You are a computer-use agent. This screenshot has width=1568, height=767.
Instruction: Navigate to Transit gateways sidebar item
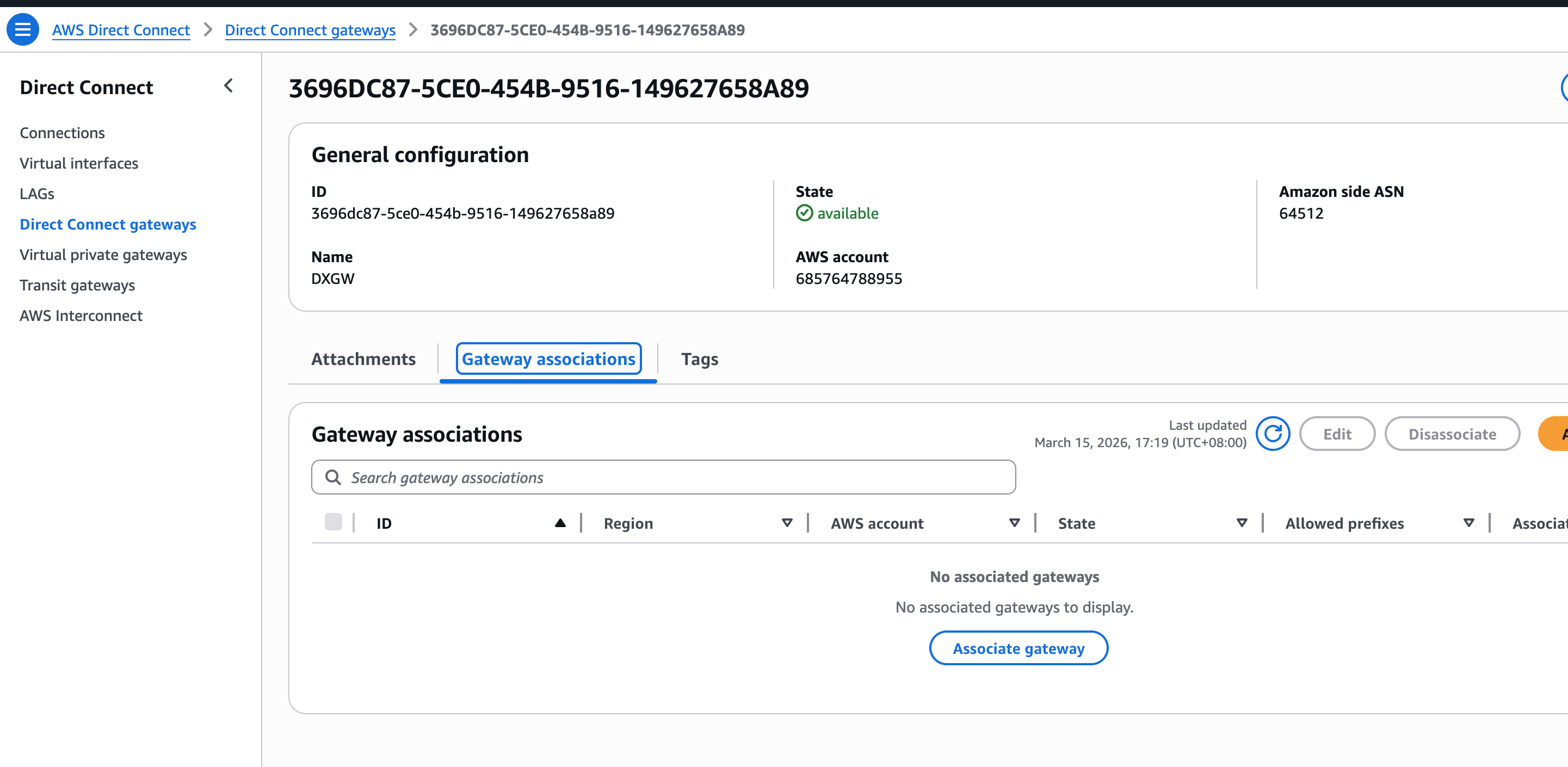77,285
